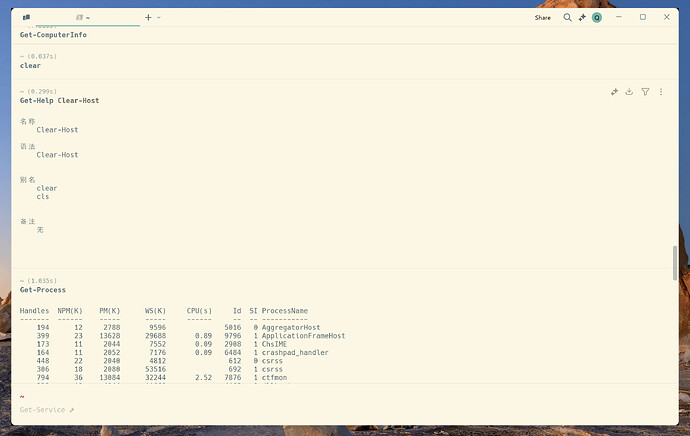Viewport: 690px width, 436px height.
Task: Click the crashpad_handler process name
Action: pos(295,352)
